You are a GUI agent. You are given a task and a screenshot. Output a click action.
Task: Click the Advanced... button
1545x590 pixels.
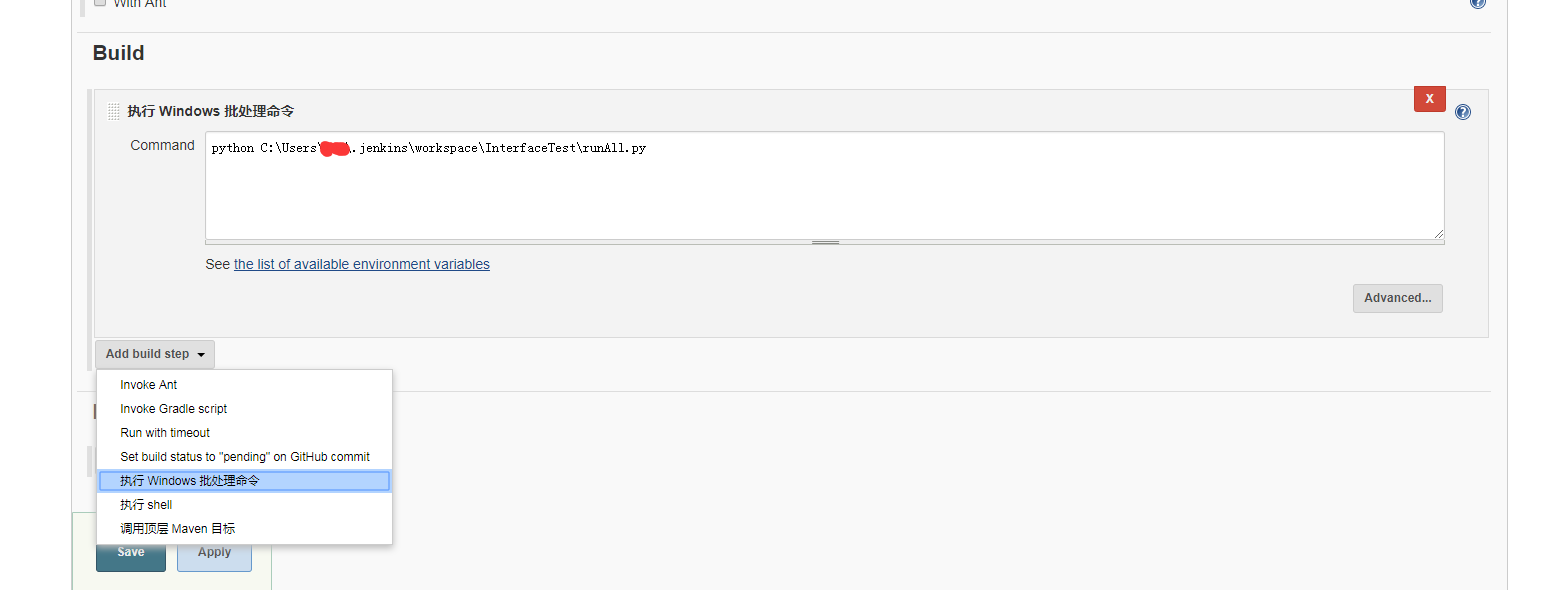pyautogui.click(x=1397, y=298)
